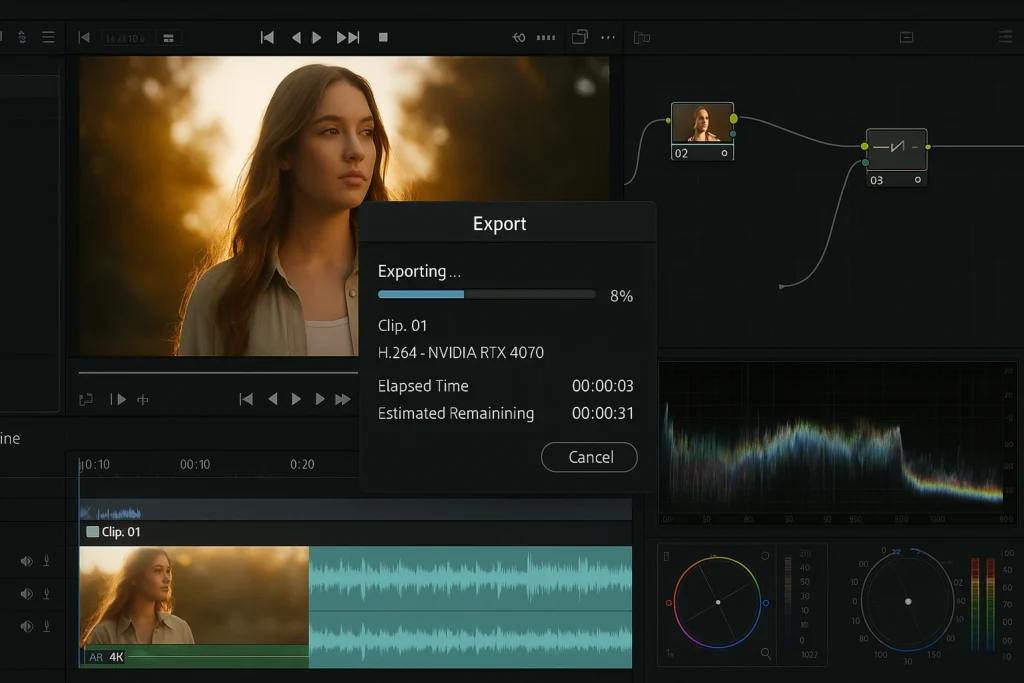The height and width of the screenshot is (683, 1024).
Task: Cancel the ongoing export
Action: 589,457
